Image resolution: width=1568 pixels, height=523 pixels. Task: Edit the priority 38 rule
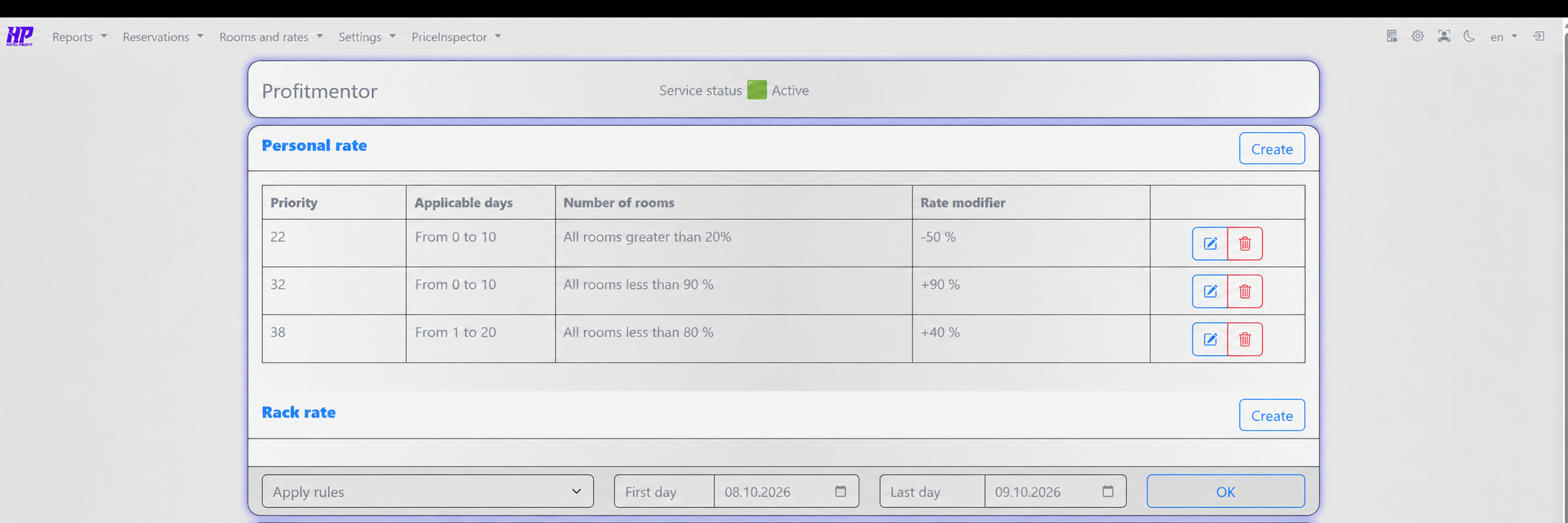coord(1210,339)
